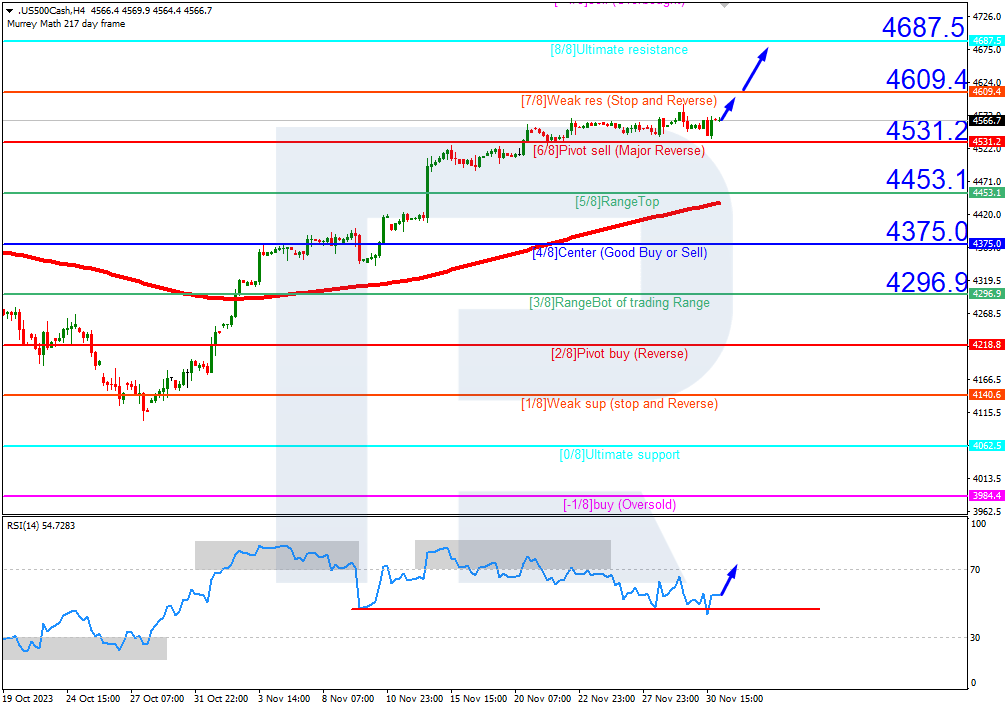Screen dimensions: 1008x710
Task: Click the 4296.9 green price tag
Action: [x=986, y=294]
